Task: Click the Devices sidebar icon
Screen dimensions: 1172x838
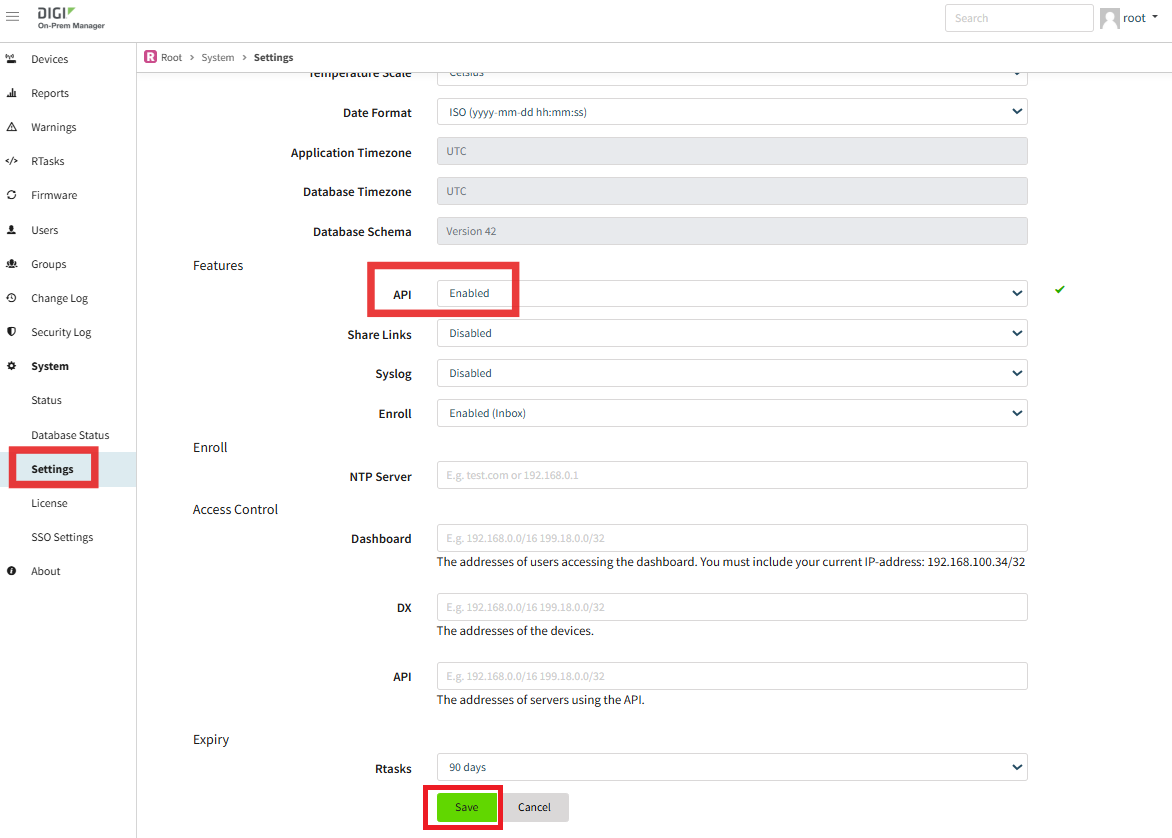Action: tap(11, 58)
